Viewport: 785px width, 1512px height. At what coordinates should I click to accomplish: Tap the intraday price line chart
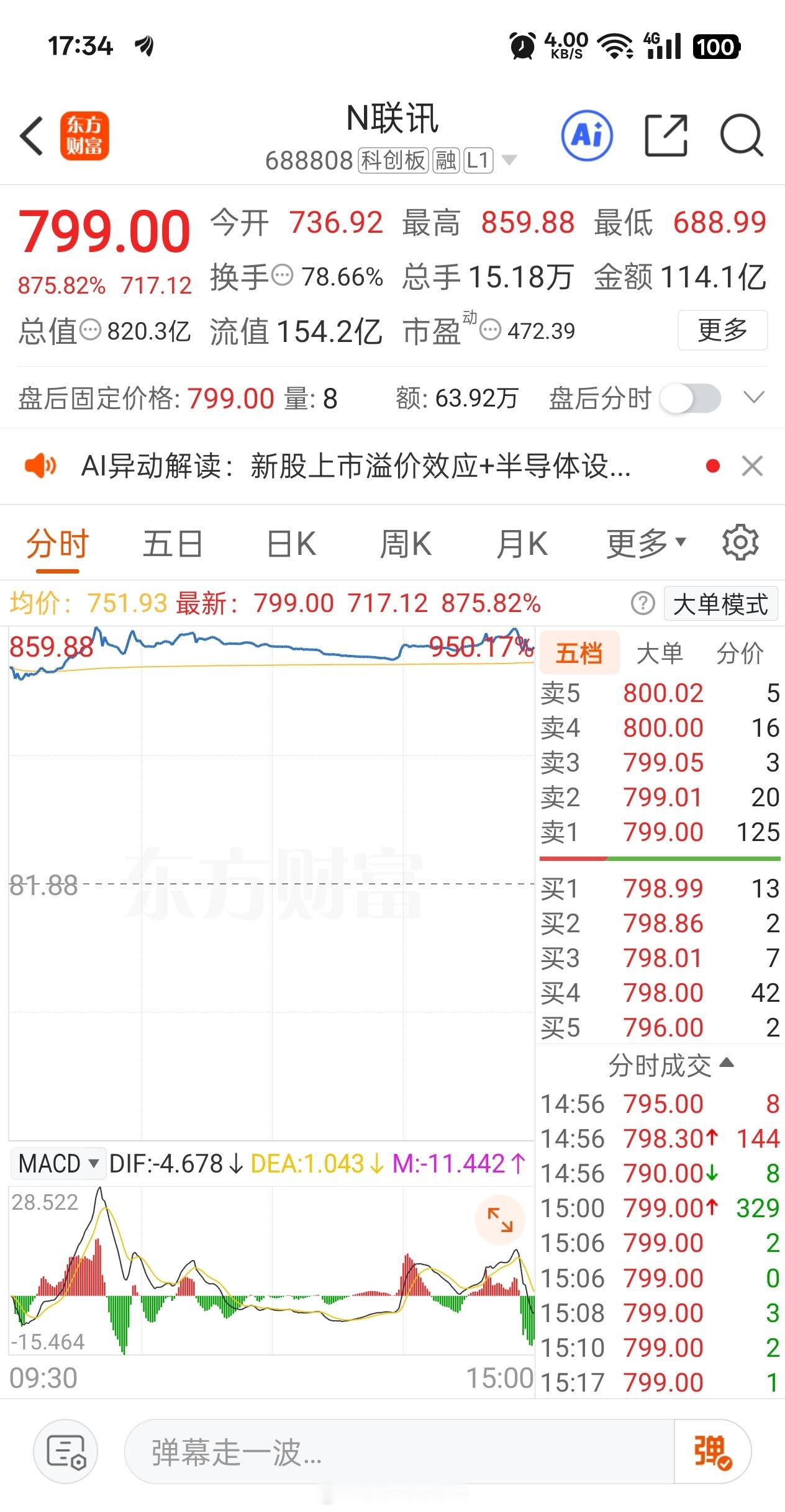pos(271,883)
